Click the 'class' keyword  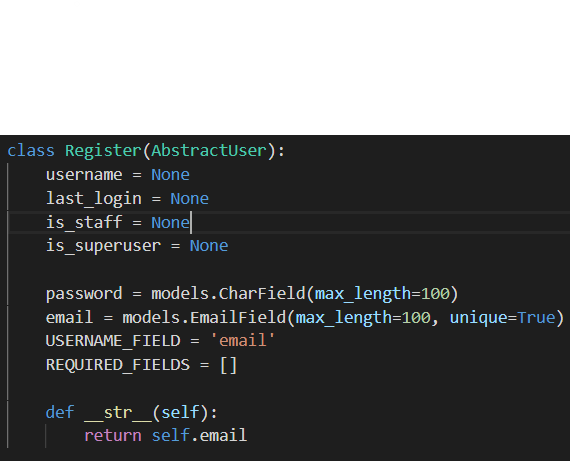pos(31,151)
